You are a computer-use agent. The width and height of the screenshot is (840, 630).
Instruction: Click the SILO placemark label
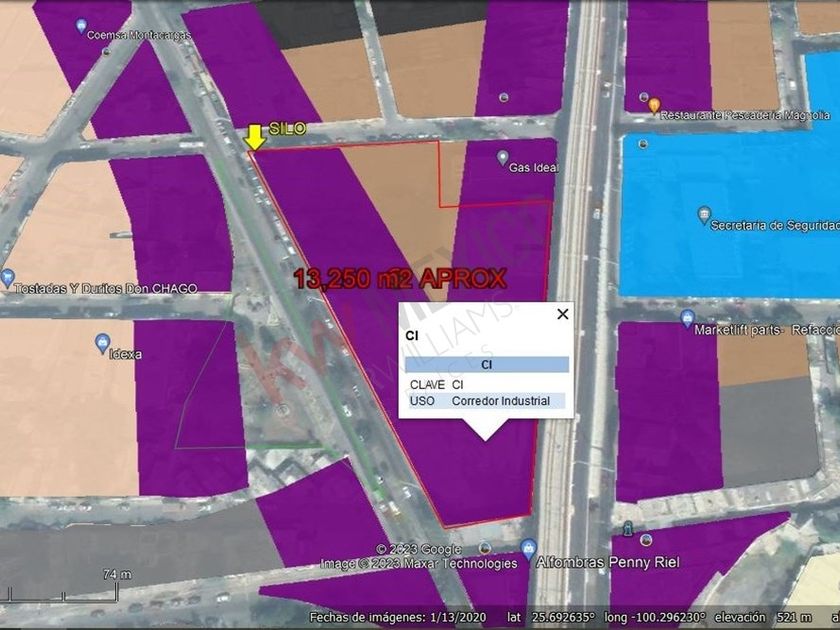(287, 129)
